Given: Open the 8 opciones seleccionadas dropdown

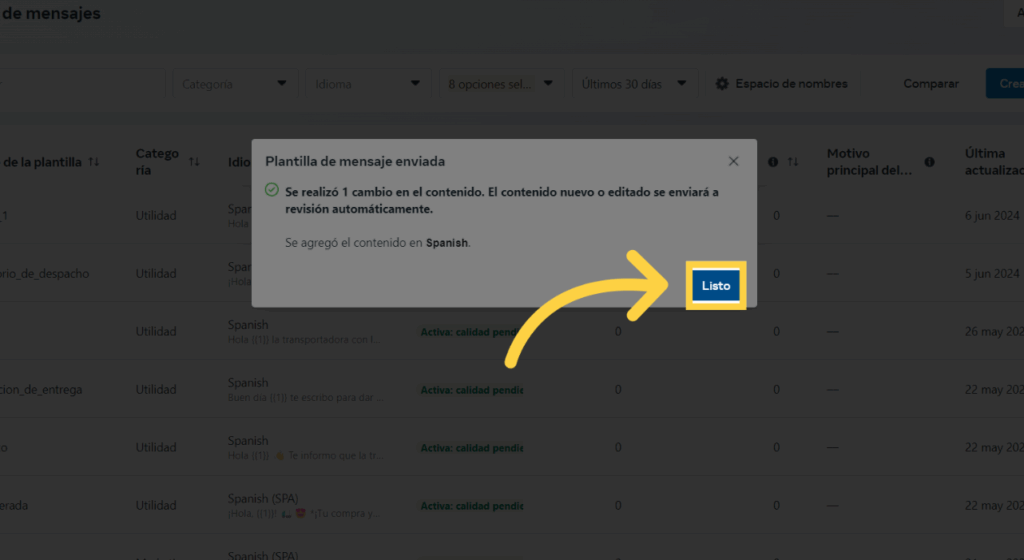Looking at the screenshot, I should pyautogui.click(x=500, y=84).
